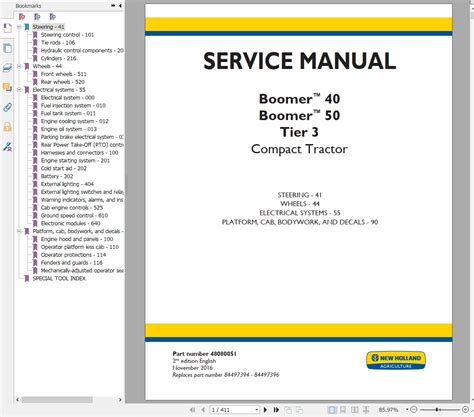Open the Engine cooling system - 012 bookmark
The height and width of the screenshot is (417, 474).
coord(75,121)
